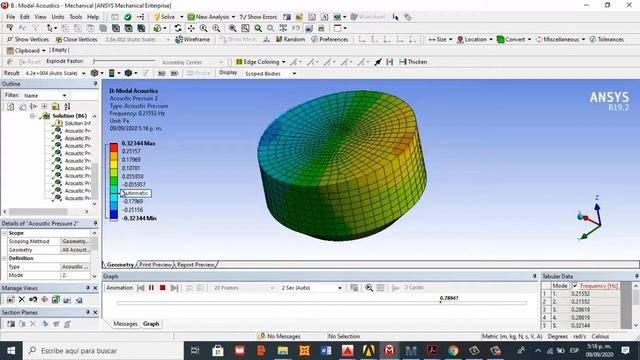Click the green checkmark toolbar icon
Viewport: 640px width, 360px height.
click(x=128, y=17)
